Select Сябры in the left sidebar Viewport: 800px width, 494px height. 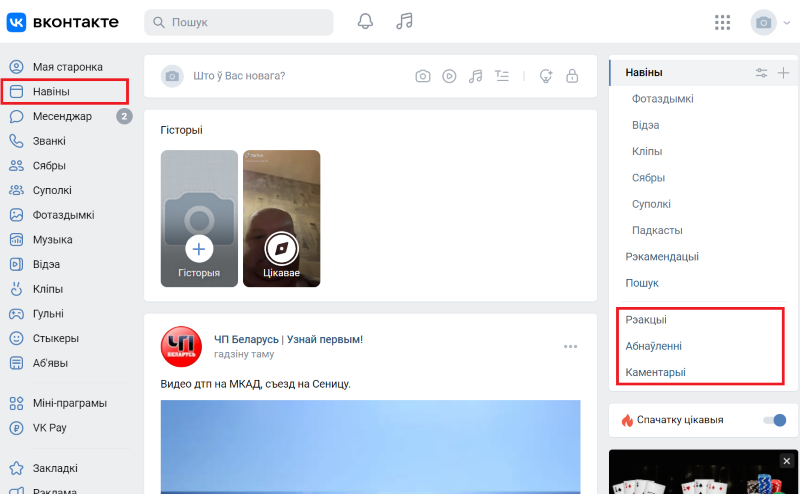pos(49,166)
